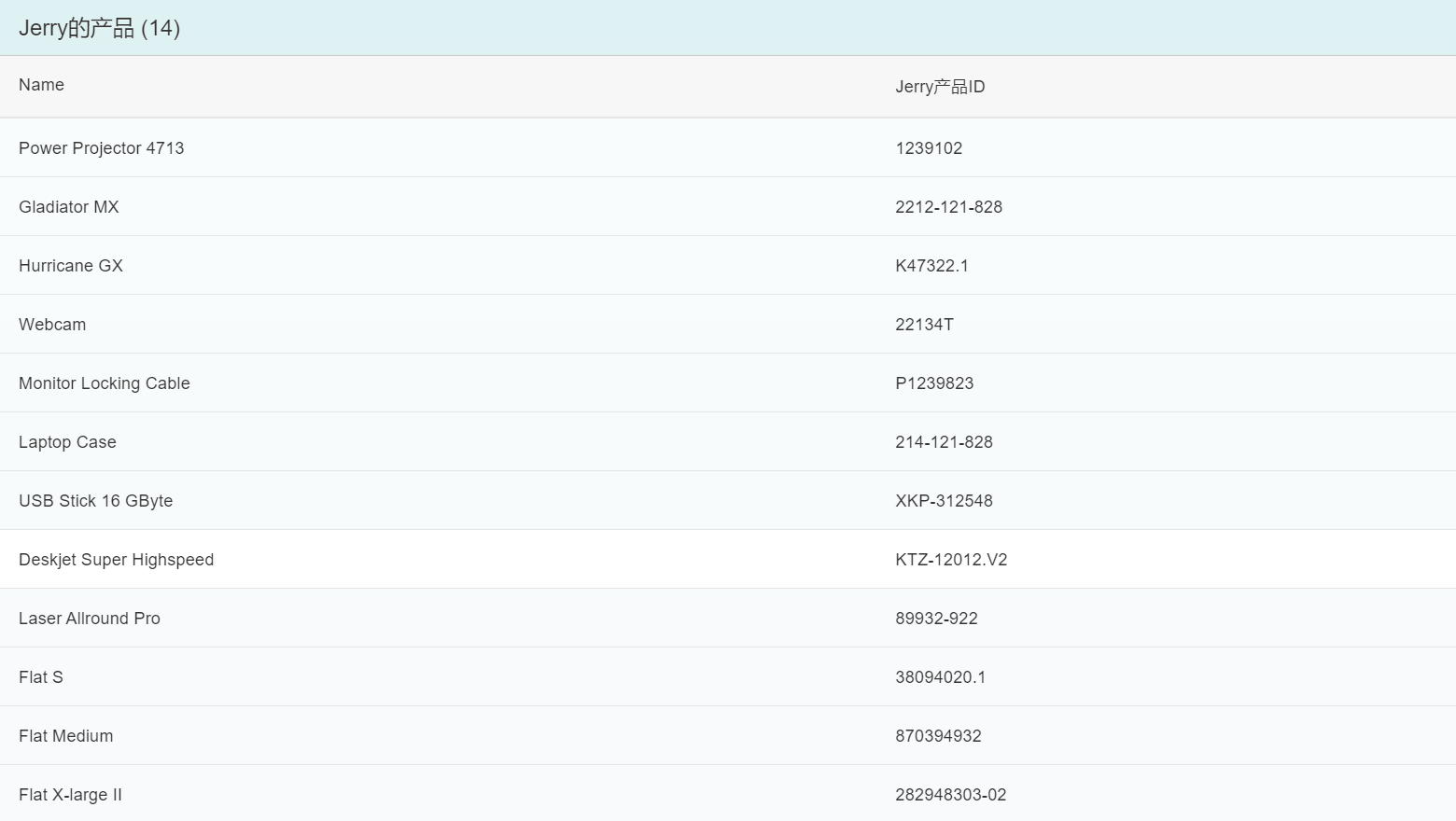1456x821 pixels.
Task: Click product ID K47322.1 cell
Action: [x=931, y=266]
